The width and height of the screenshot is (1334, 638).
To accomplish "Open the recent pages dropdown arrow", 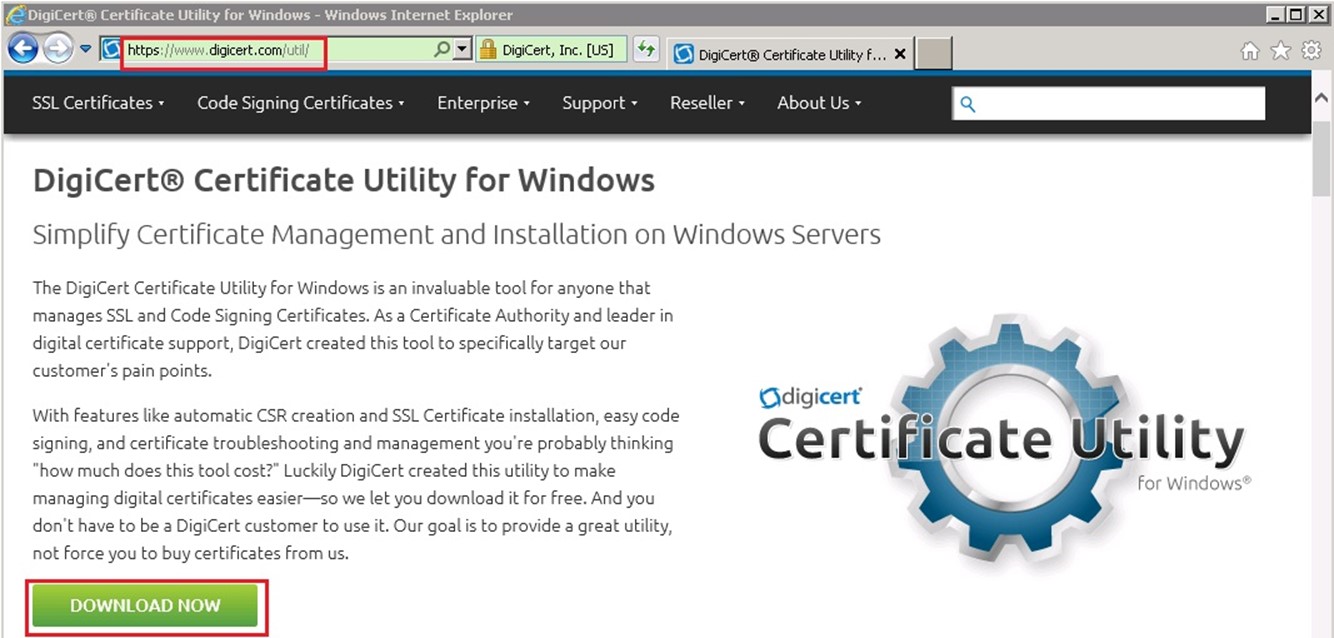I will (x=86, y=48).
